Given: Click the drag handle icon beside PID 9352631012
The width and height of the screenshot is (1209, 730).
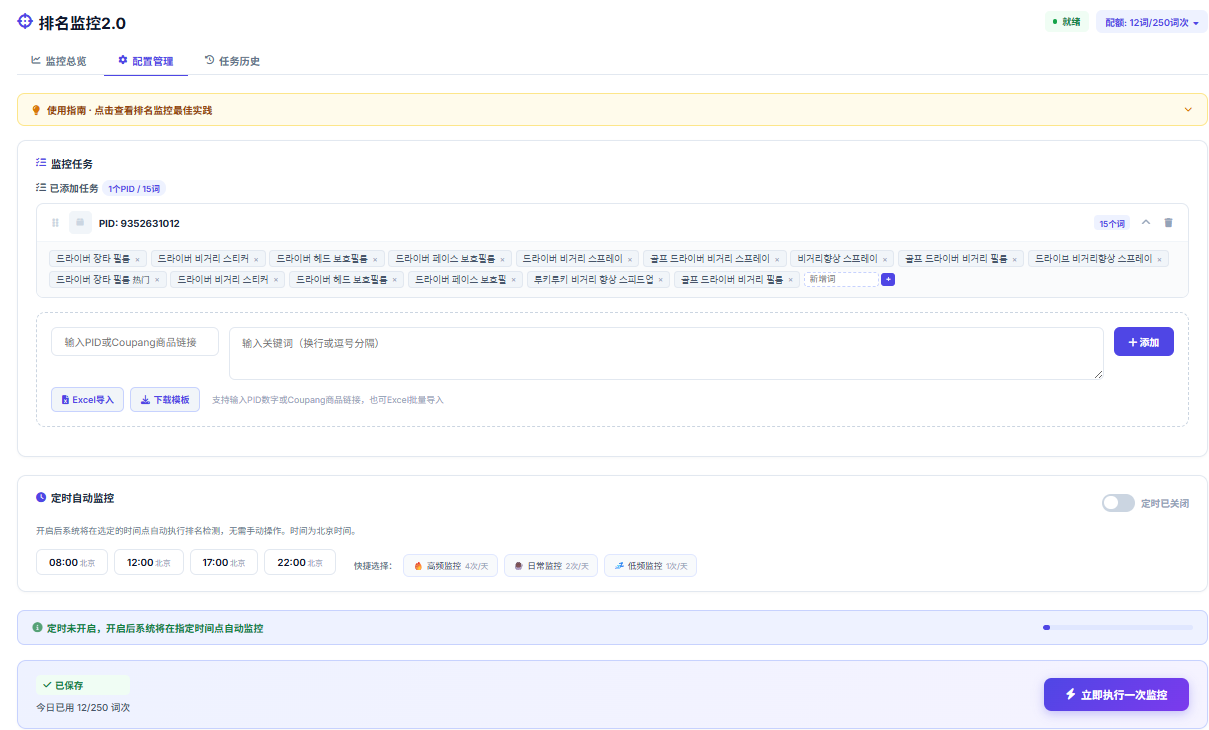Looking at the screenshot, I should click(55, 223).
